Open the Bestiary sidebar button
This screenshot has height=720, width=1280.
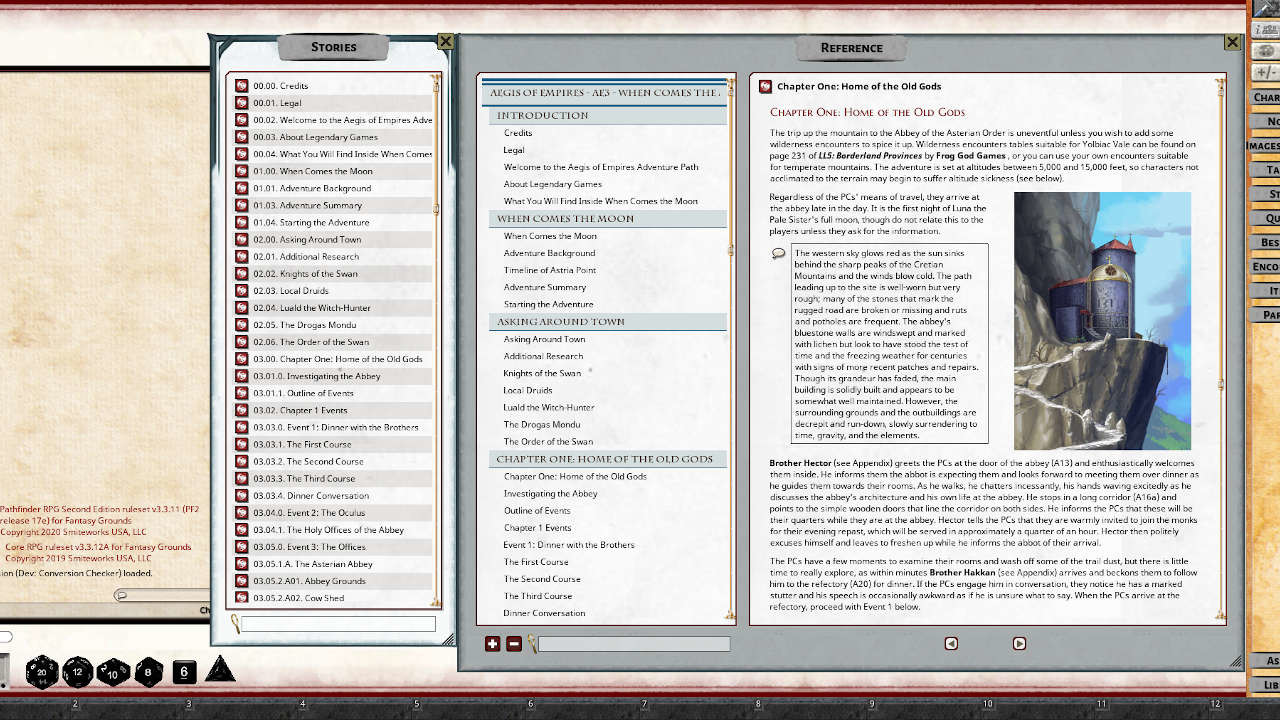coord(1266,242)
